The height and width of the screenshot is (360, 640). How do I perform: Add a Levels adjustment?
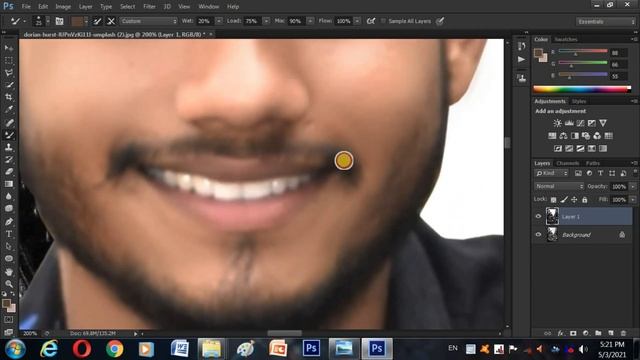point(569,123)
